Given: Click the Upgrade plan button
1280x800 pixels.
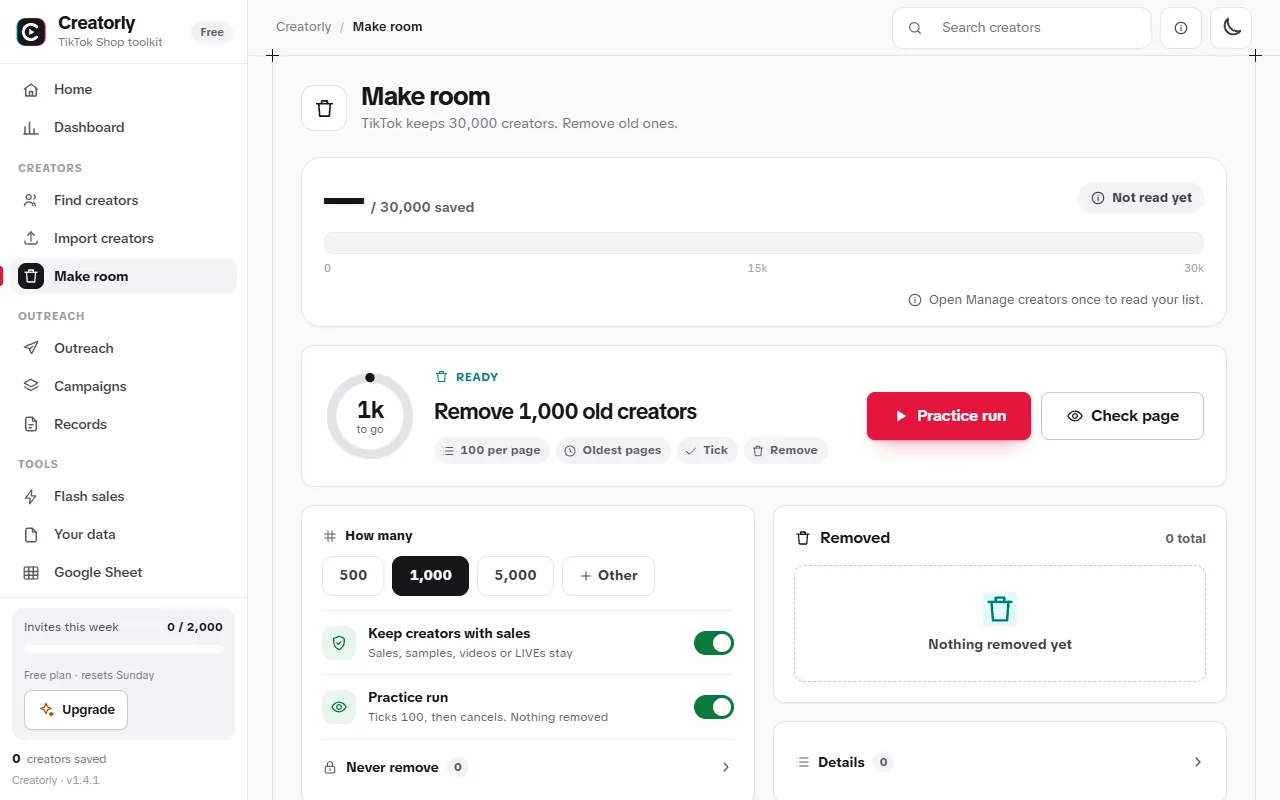Looking at the screenshot, I should (76, 710).
